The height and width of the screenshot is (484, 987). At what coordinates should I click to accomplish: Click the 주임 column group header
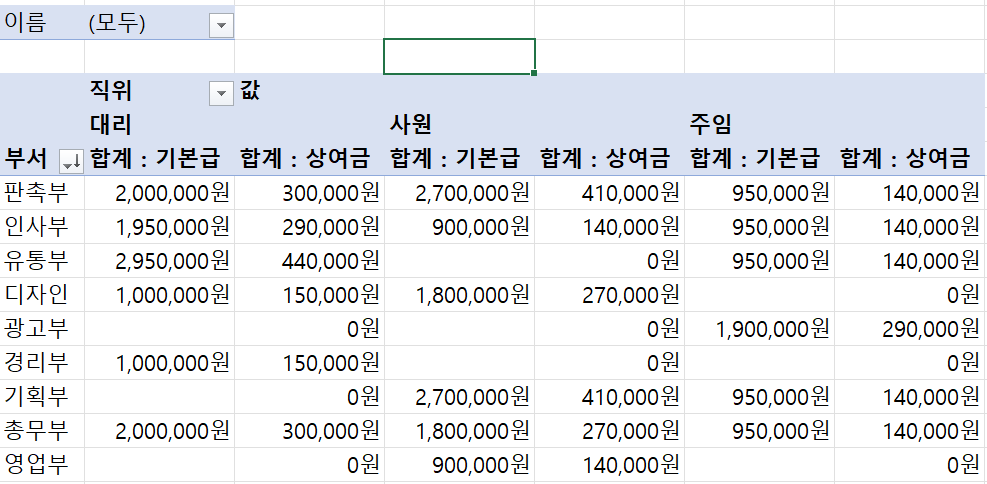pos(711,124)
